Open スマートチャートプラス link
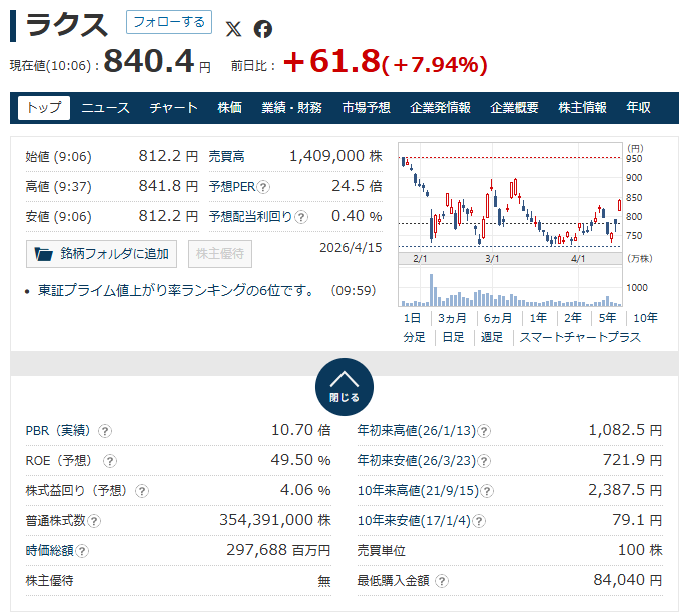680x614 pixels. 580,337
